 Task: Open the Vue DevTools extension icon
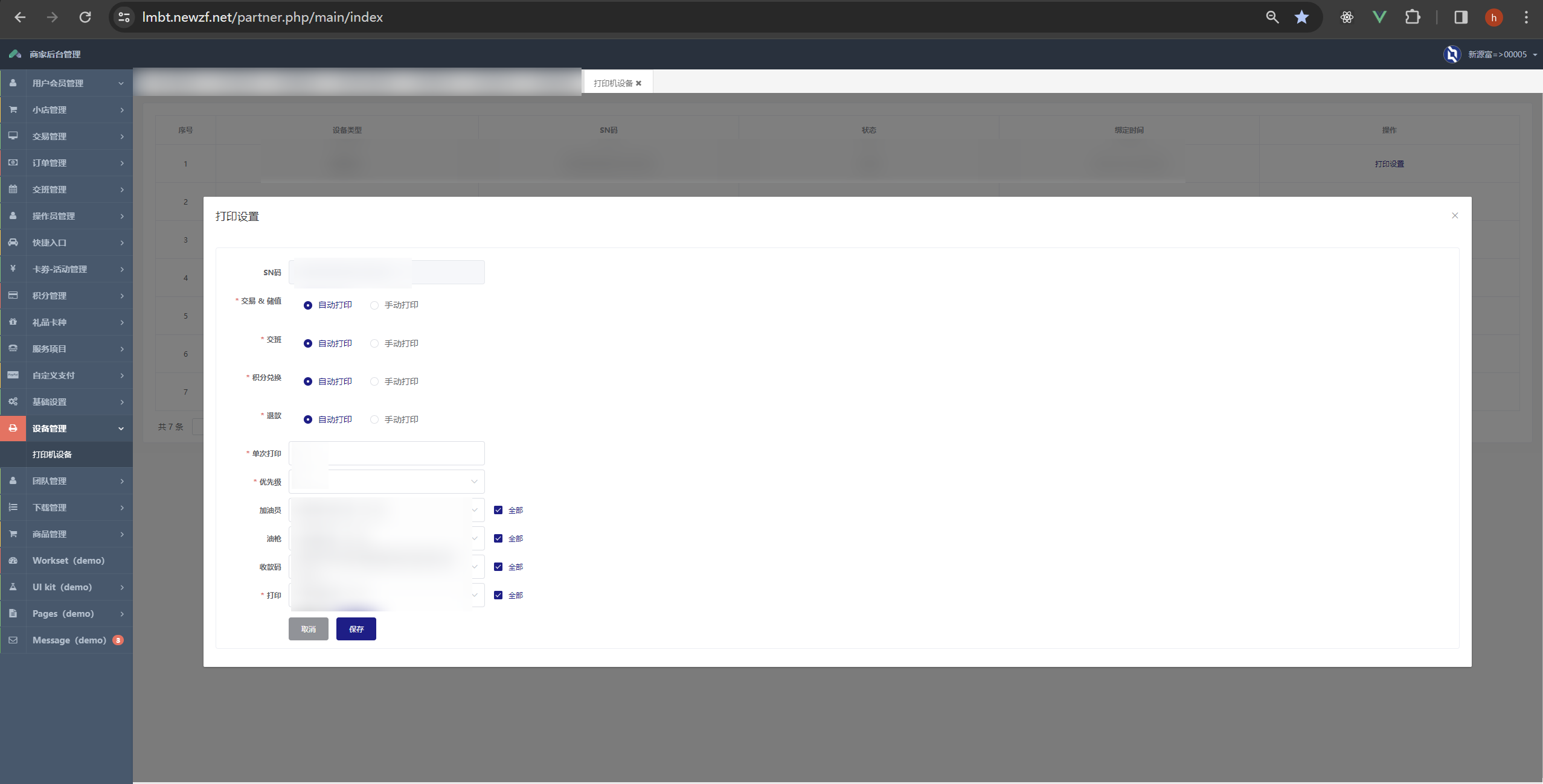[1379, 18]
